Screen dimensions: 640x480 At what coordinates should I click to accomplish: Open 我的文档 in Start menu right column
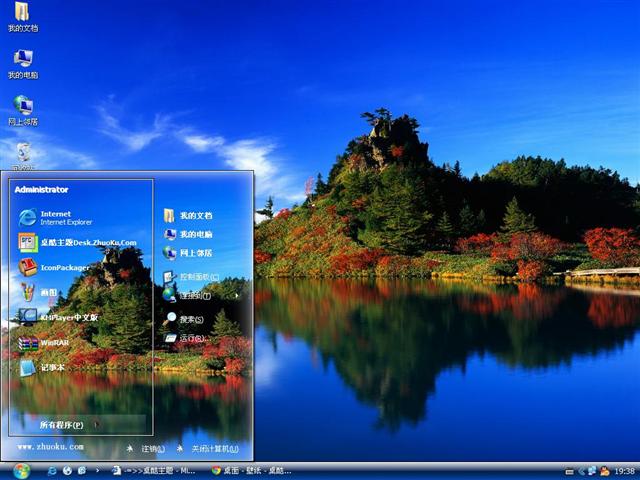pos(188,216)
